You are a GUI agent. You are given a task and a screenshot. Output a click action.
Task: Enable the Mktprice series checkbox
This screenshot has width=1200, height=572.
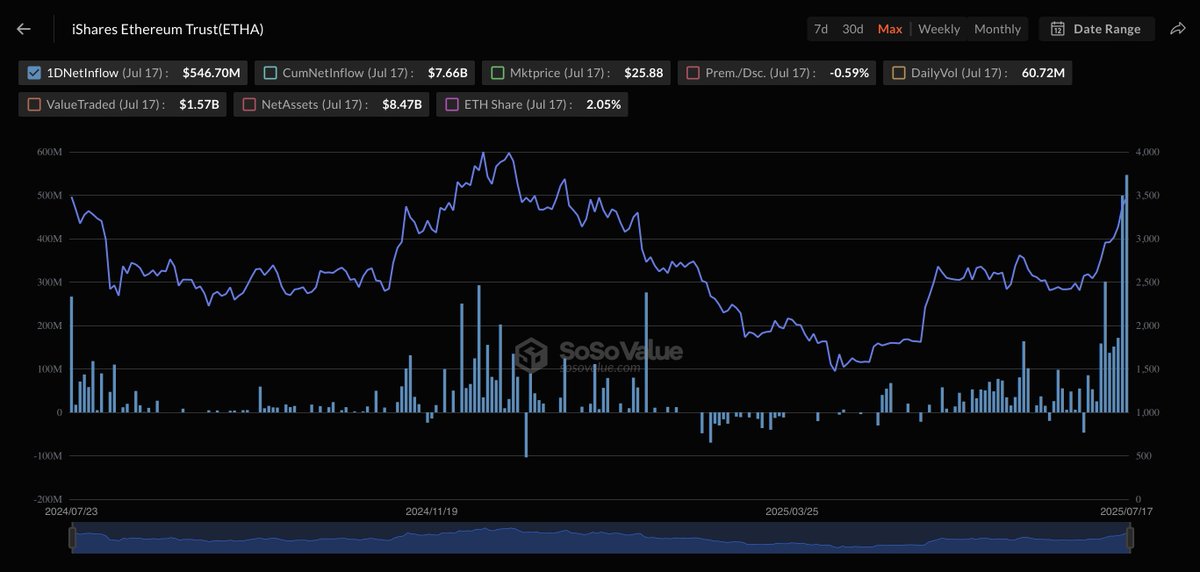click(x=496, y=72)
